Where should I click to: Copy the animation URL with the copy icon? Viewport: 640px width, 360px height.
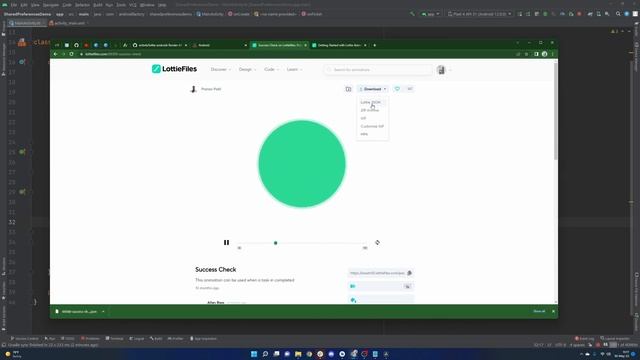pos(409,273)
